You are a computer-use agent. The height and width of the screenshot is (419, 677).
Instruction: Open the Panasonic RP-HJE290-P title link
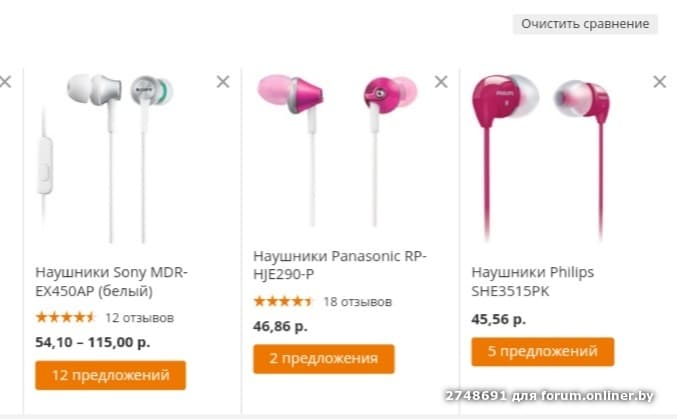[x=339, y=264]
